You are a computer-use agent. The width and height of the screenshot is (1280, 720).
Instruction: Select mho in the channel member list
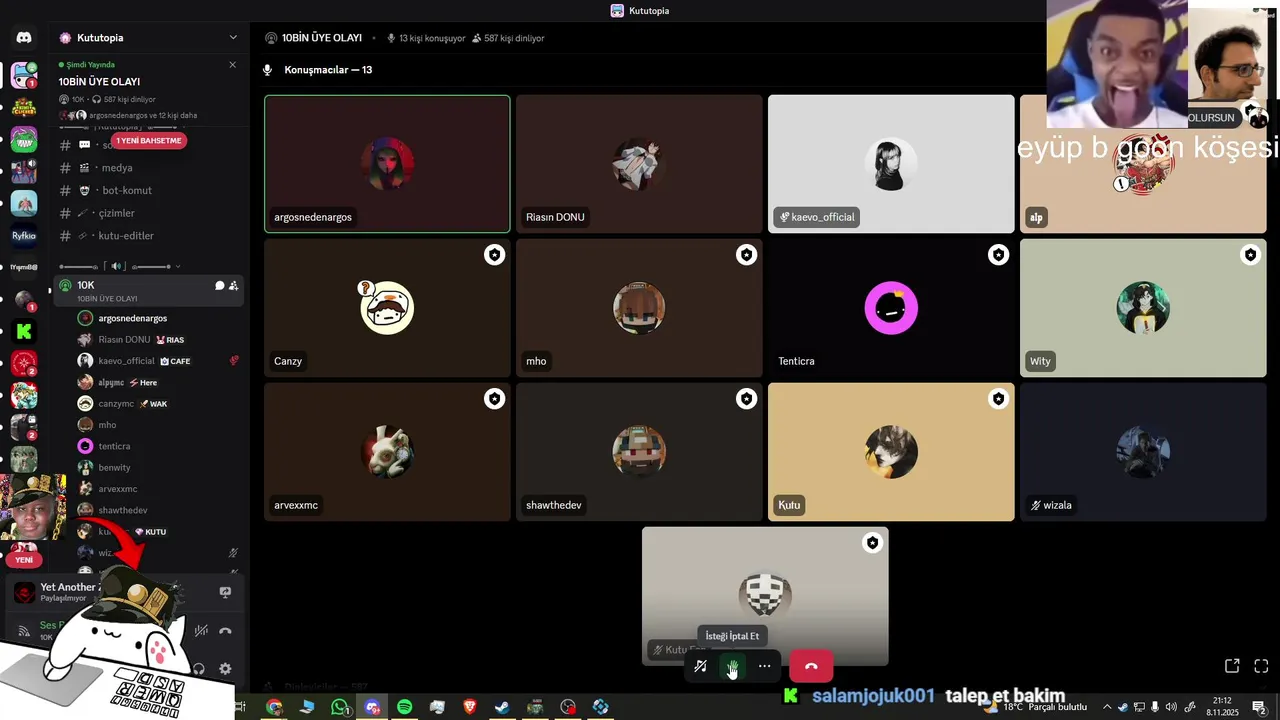tap(158, 425)
